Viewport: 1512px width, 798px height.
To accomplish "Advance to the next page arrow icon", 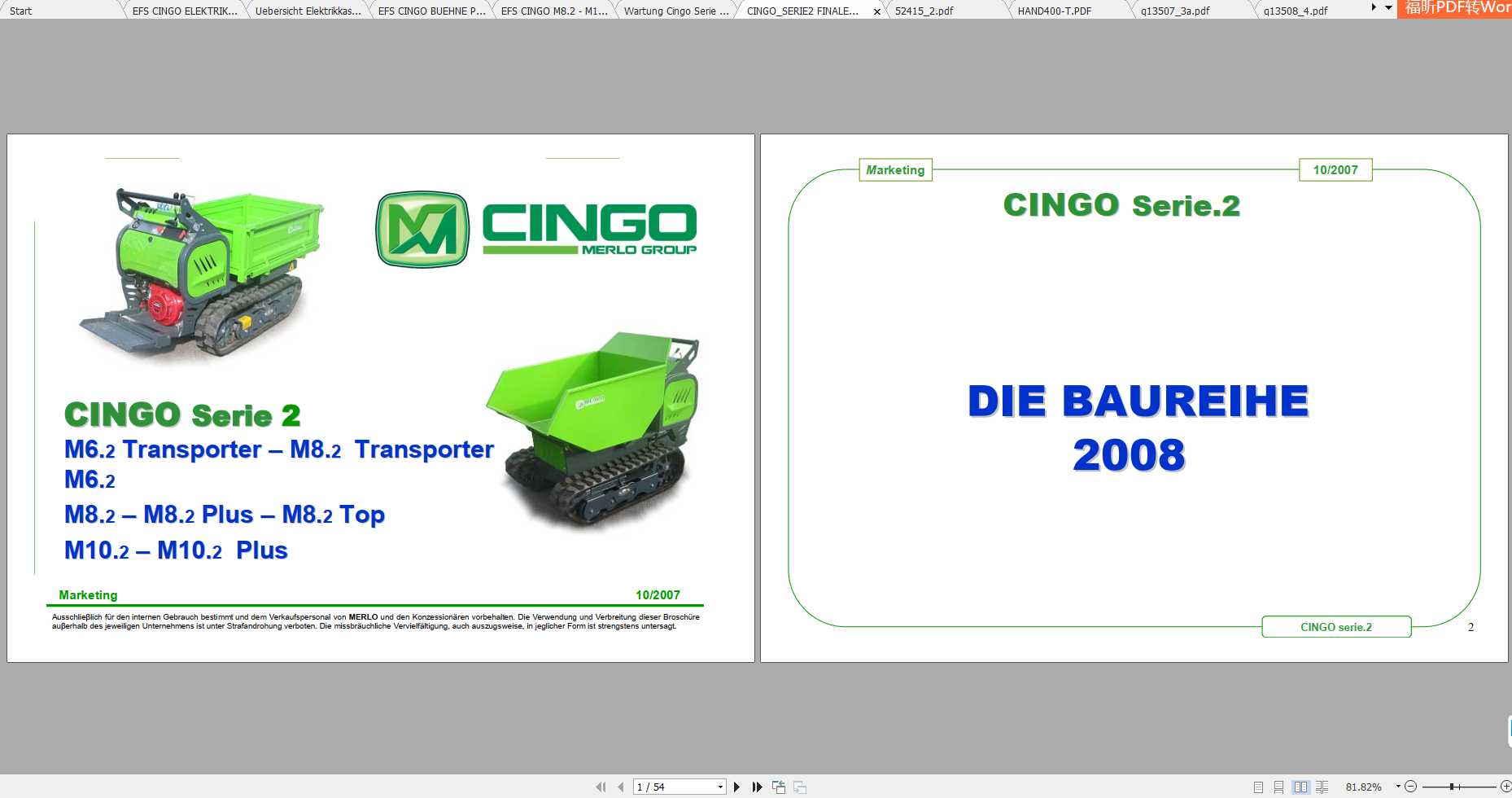I will point(736,787).
